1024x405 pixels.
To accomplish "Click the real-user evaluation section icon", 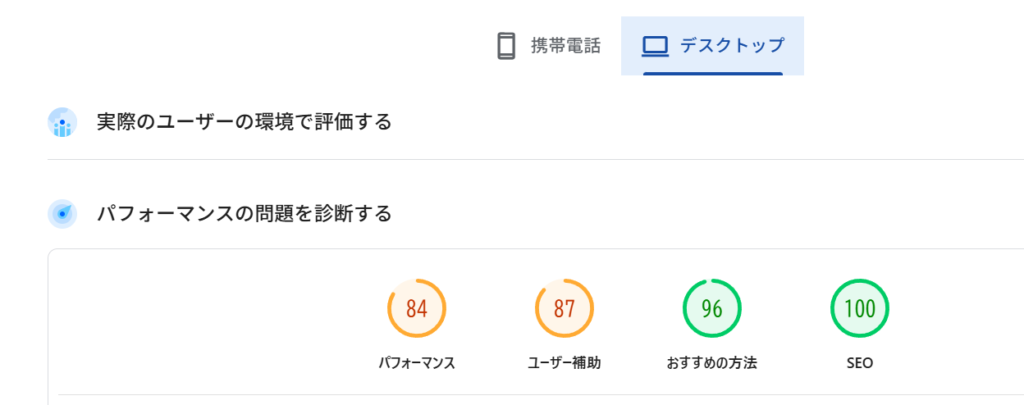I will [x=63, y=123].
